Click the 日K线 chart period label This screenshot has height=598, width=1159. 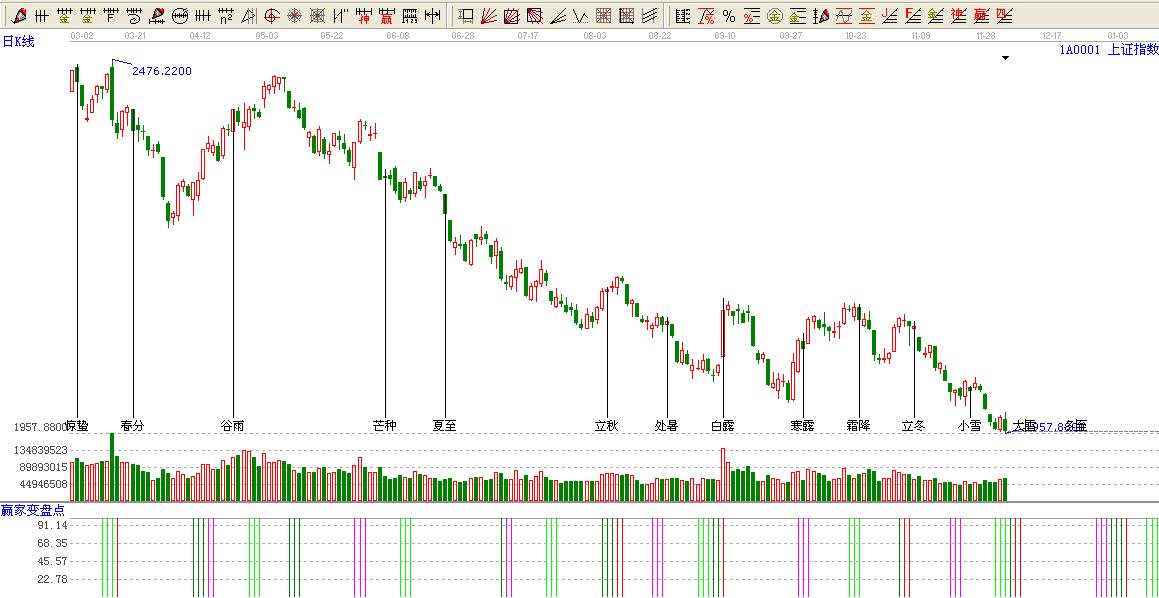click(x=19, y=41)
